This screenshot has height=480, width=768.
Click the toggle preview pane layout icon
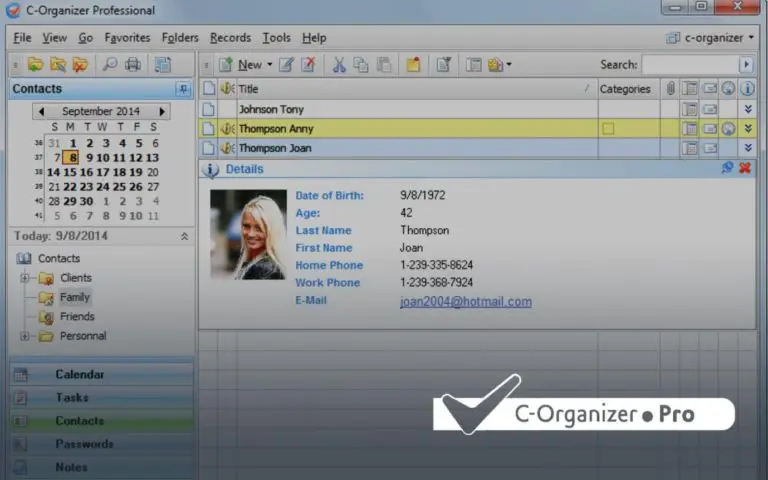click(x=473, y=65)
